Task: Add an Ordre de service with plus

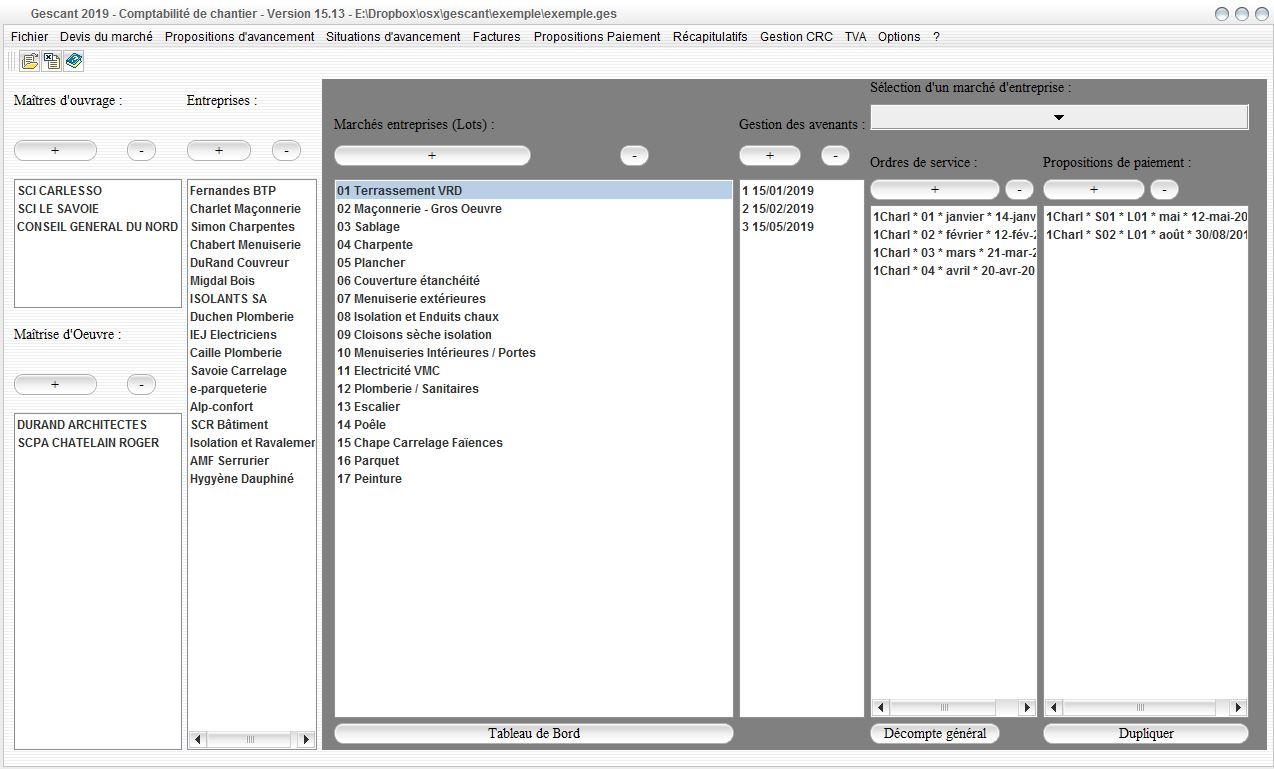Action: click(935, 189)
